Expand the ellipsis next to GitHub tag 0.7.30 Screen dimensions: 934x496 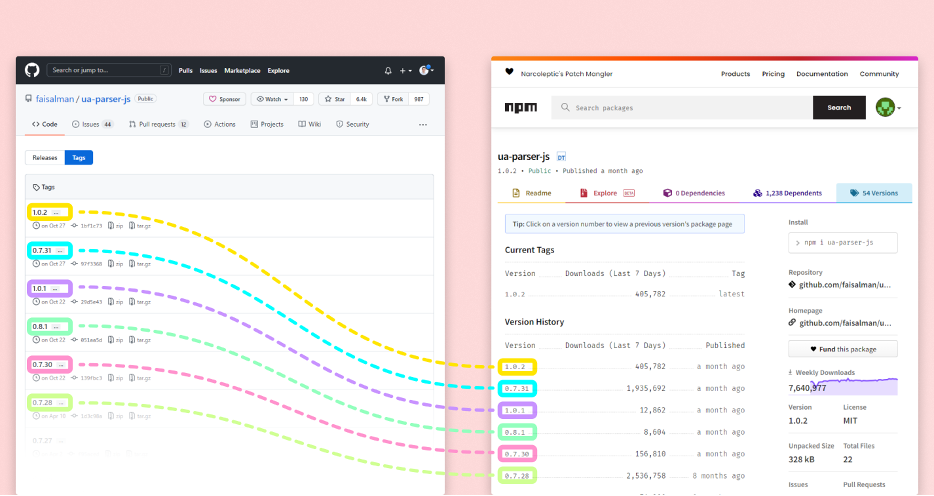[61, 365]
